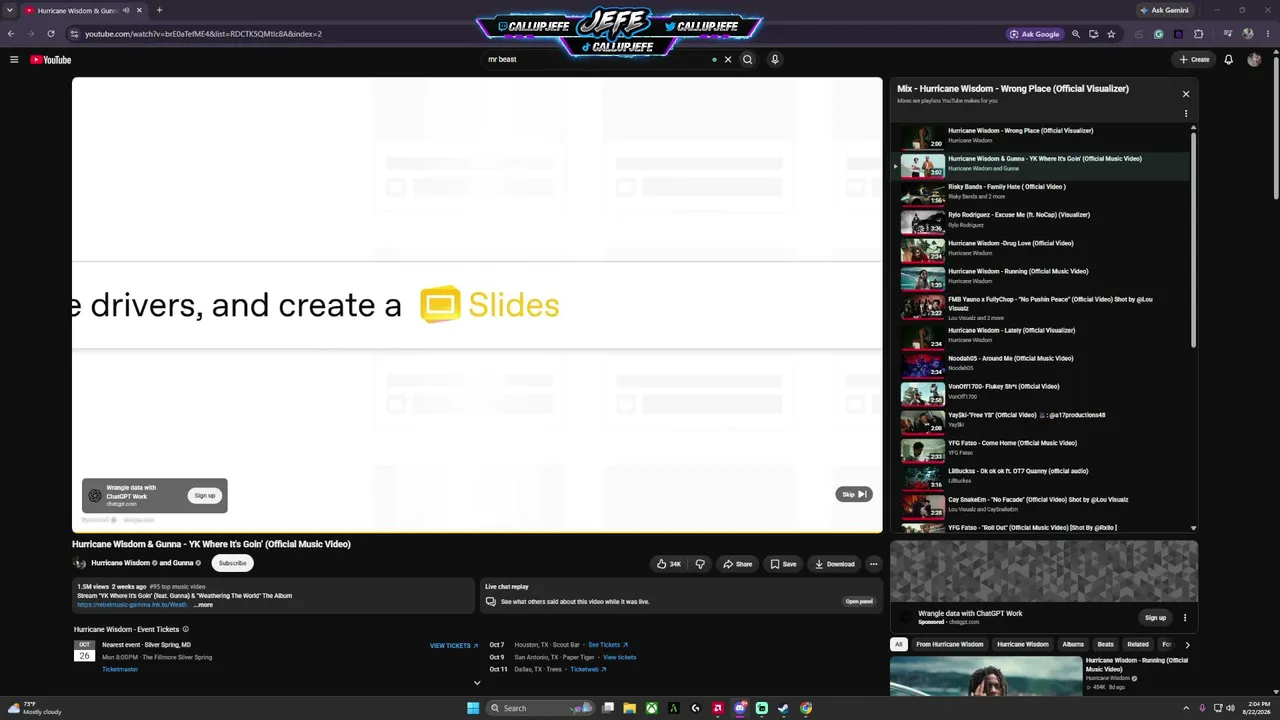The image size is (1280, 720).
Task: Open the Mix playlist three-dot options
Action: click(1186, 114)
